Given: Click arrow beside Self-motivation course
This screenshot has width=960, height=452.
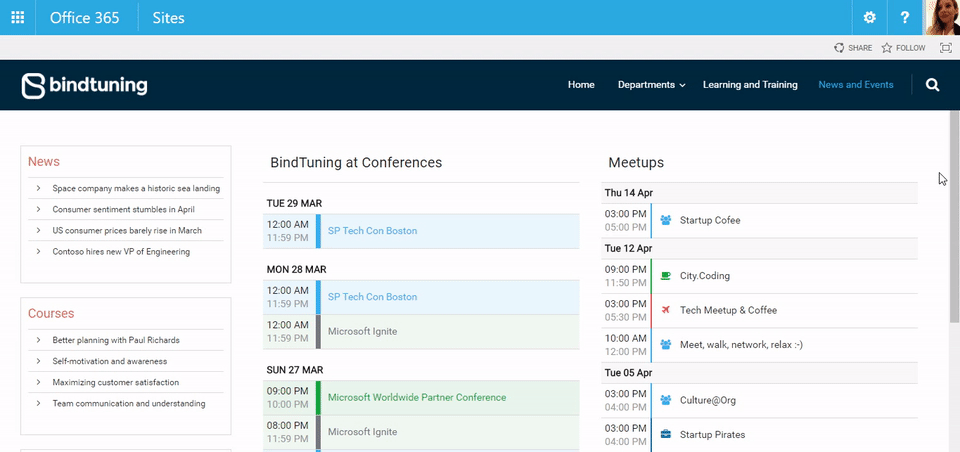Looking at the screenshot, I should (38, 361).
